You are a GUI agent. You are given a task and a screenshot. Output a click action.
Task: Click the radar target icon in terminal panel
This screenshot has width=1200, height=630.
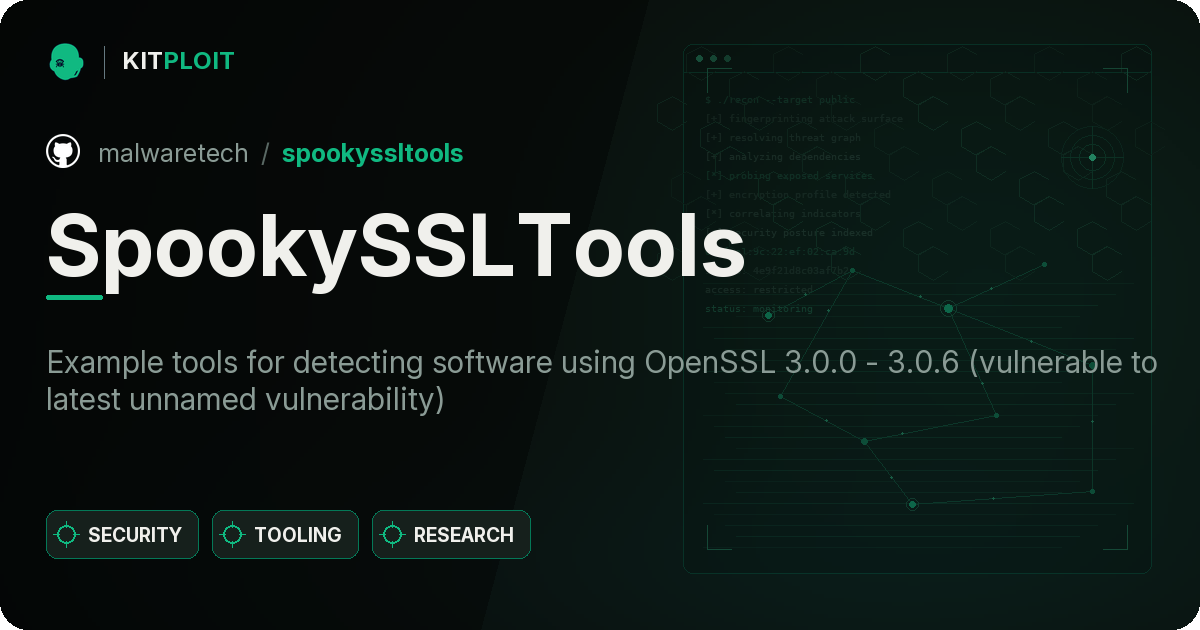[x=1092, y=157]
